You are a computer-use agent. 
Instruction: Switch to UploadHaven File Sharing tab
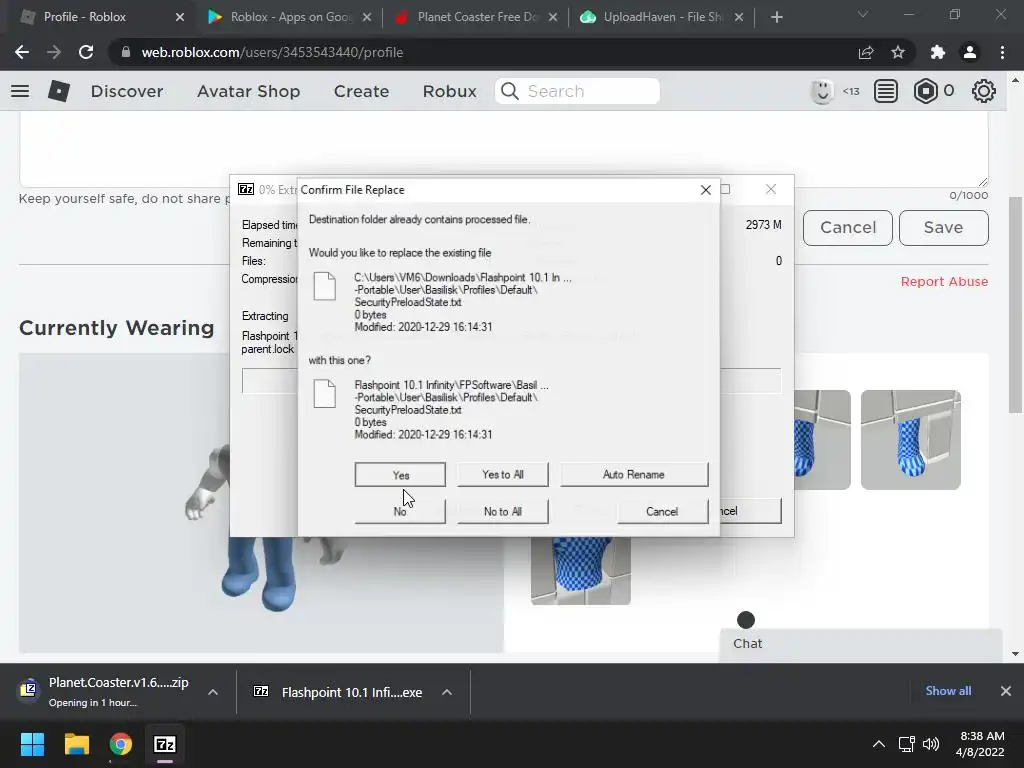[x=664, y=17]
